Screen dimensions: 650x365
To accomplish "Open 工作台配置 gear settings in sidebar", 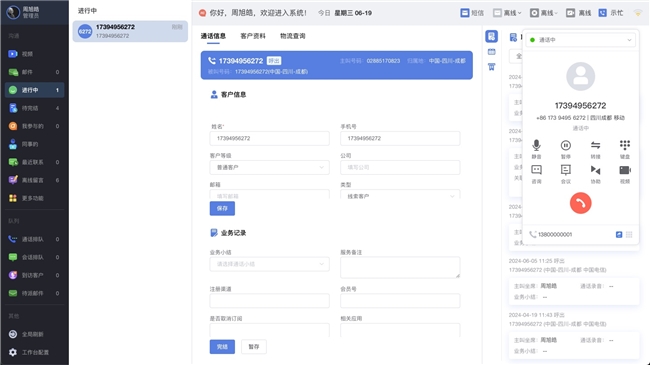I will 13,352.
